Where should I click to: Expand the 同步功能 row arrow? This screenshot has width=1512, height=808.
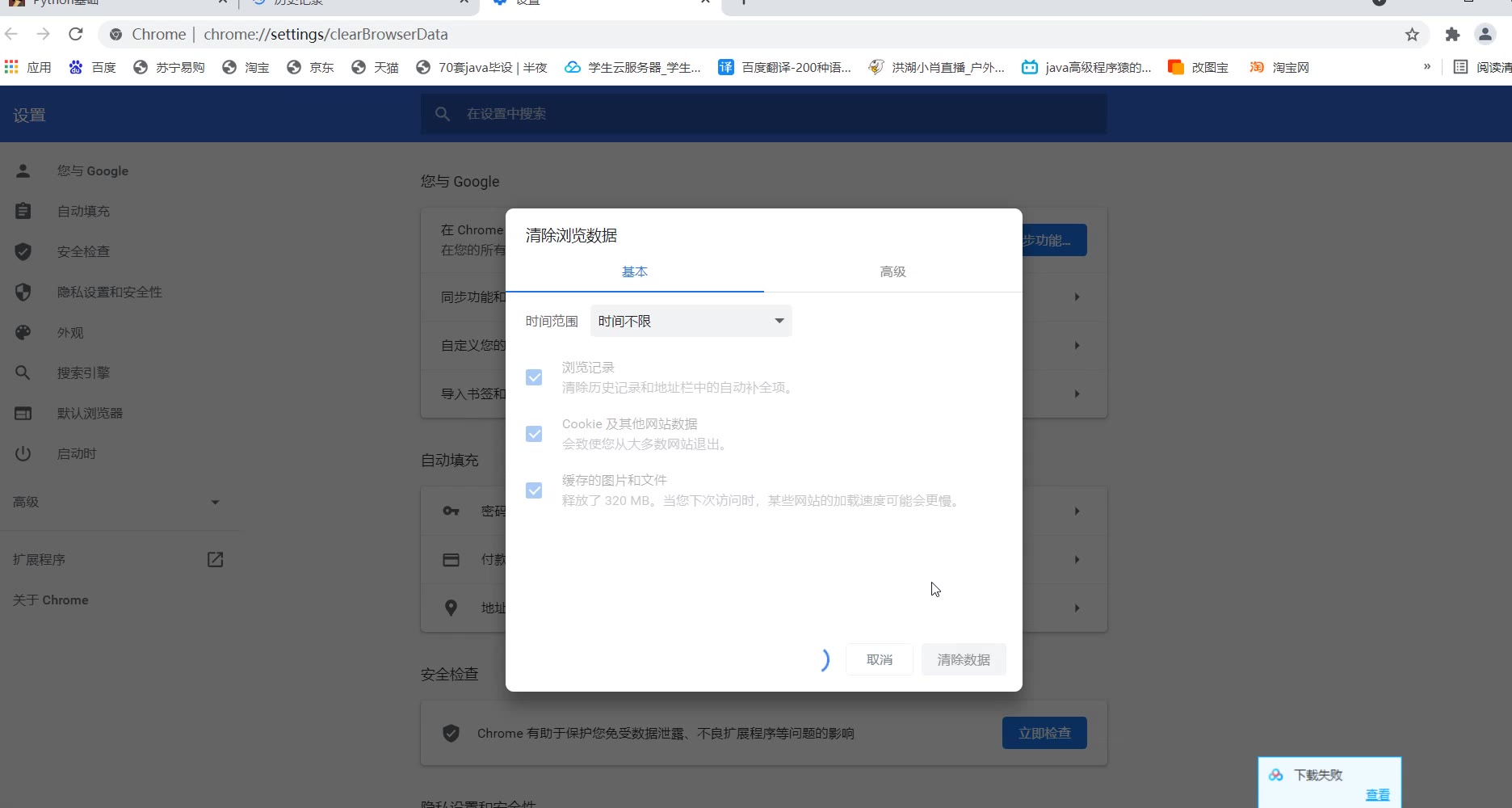[1077, 297]
